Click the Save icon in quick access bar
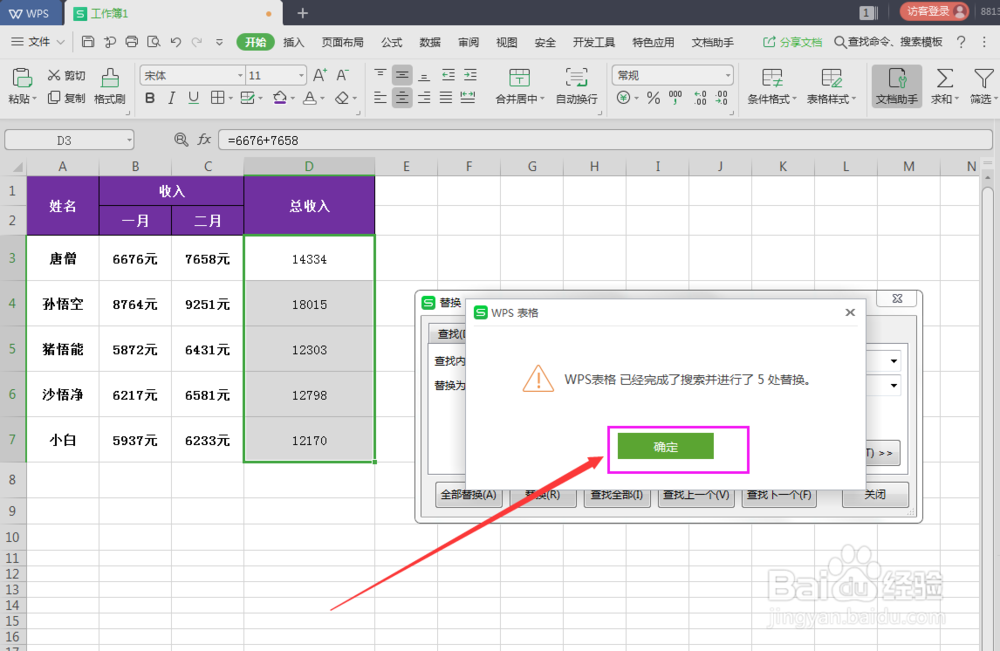 [x=88, y=42]
